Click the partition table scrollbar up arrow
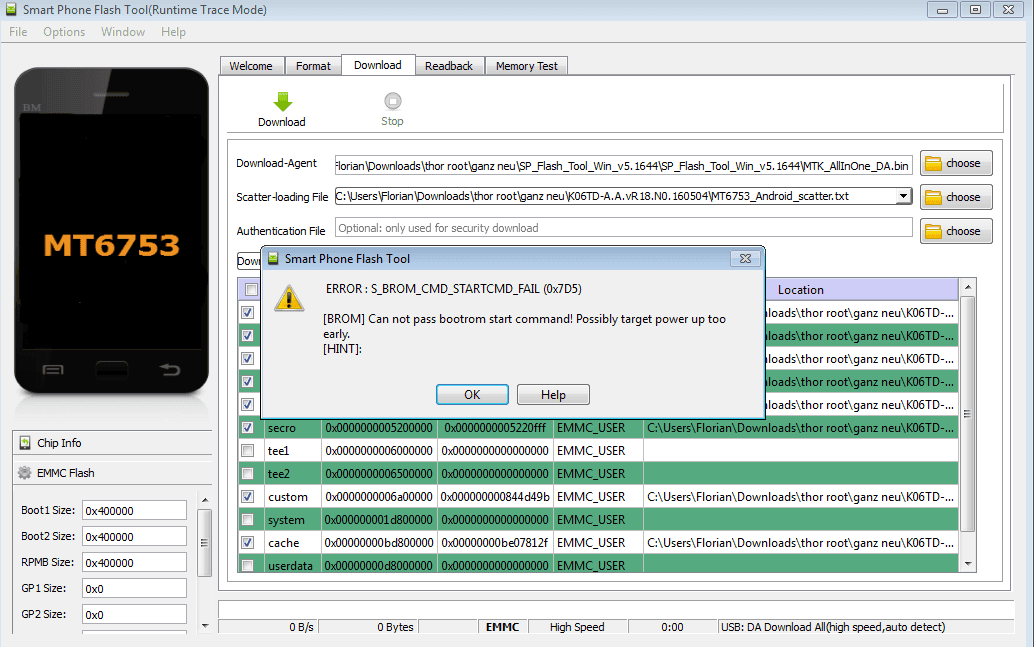The width and height of the screenshot is (1034, 647). (x=967, y=287)
